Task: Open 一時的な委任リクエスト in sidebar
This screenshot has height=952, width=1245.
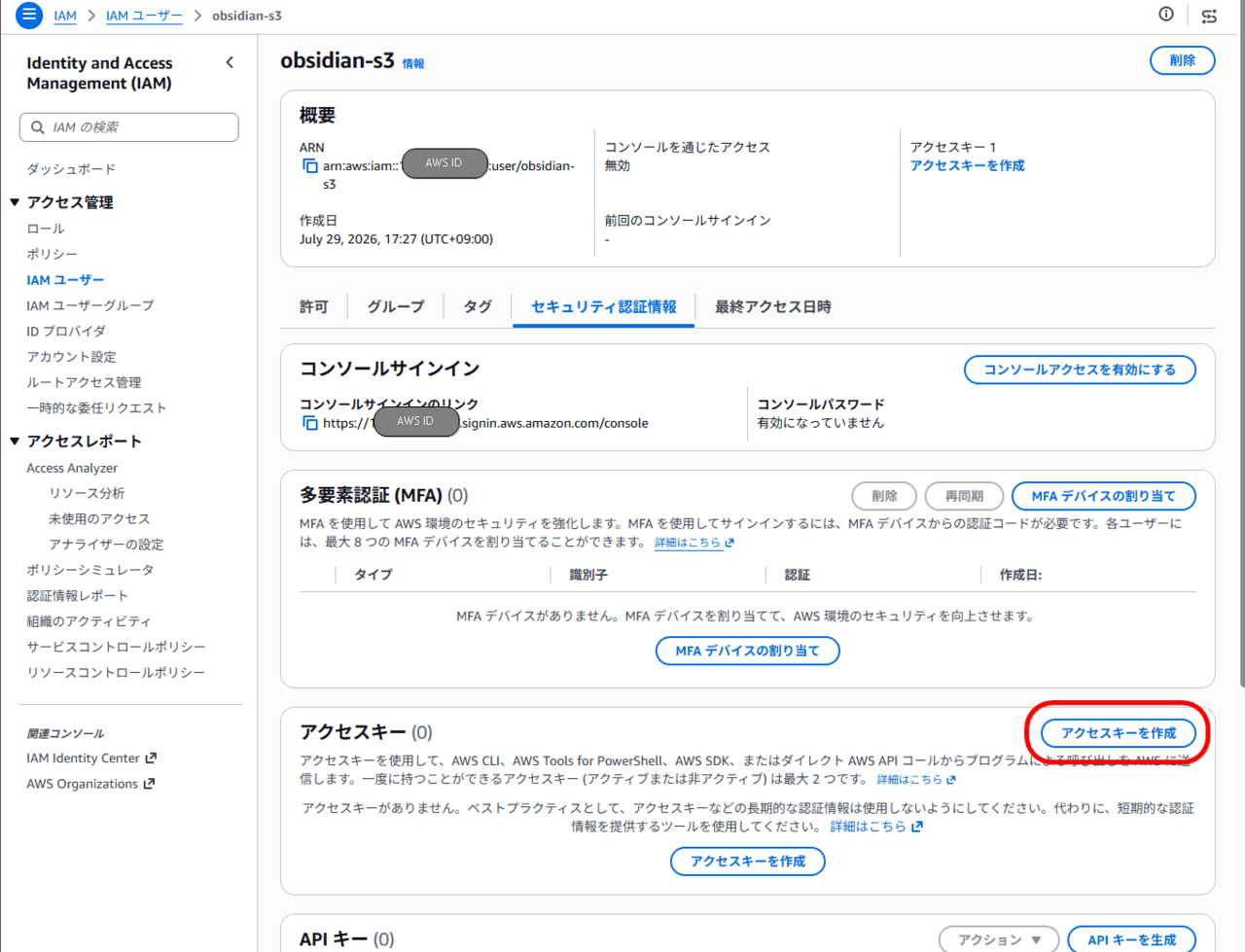Action: pyautogui.click(x=96, y=408)
